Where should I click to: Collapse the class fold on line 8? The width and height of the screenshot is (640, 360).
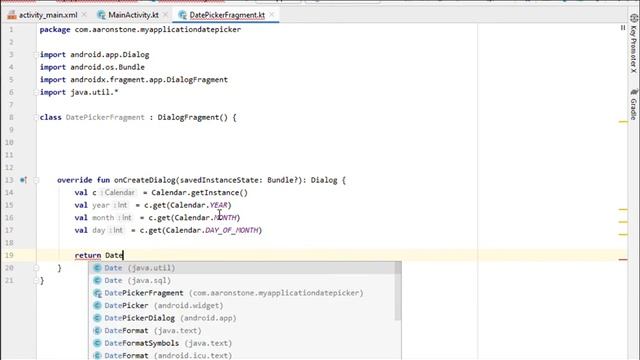tap(36, 118)
